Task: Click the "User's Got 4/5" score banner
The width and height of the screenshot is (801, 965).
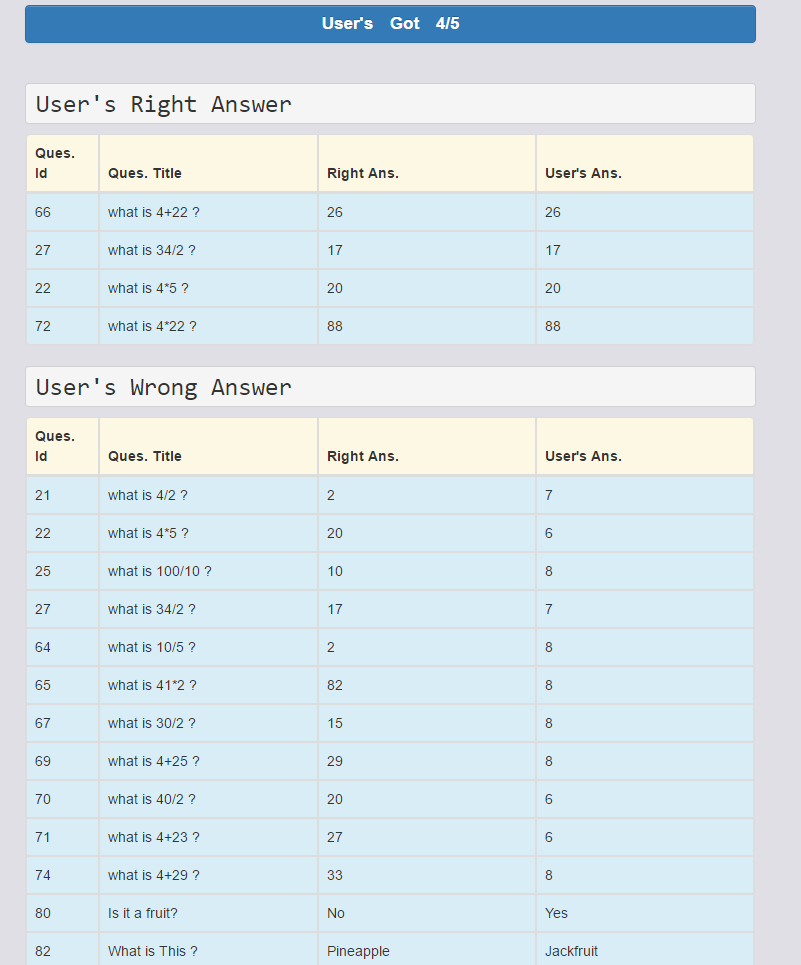Action: pyautogui.click(x=390, y=24)
